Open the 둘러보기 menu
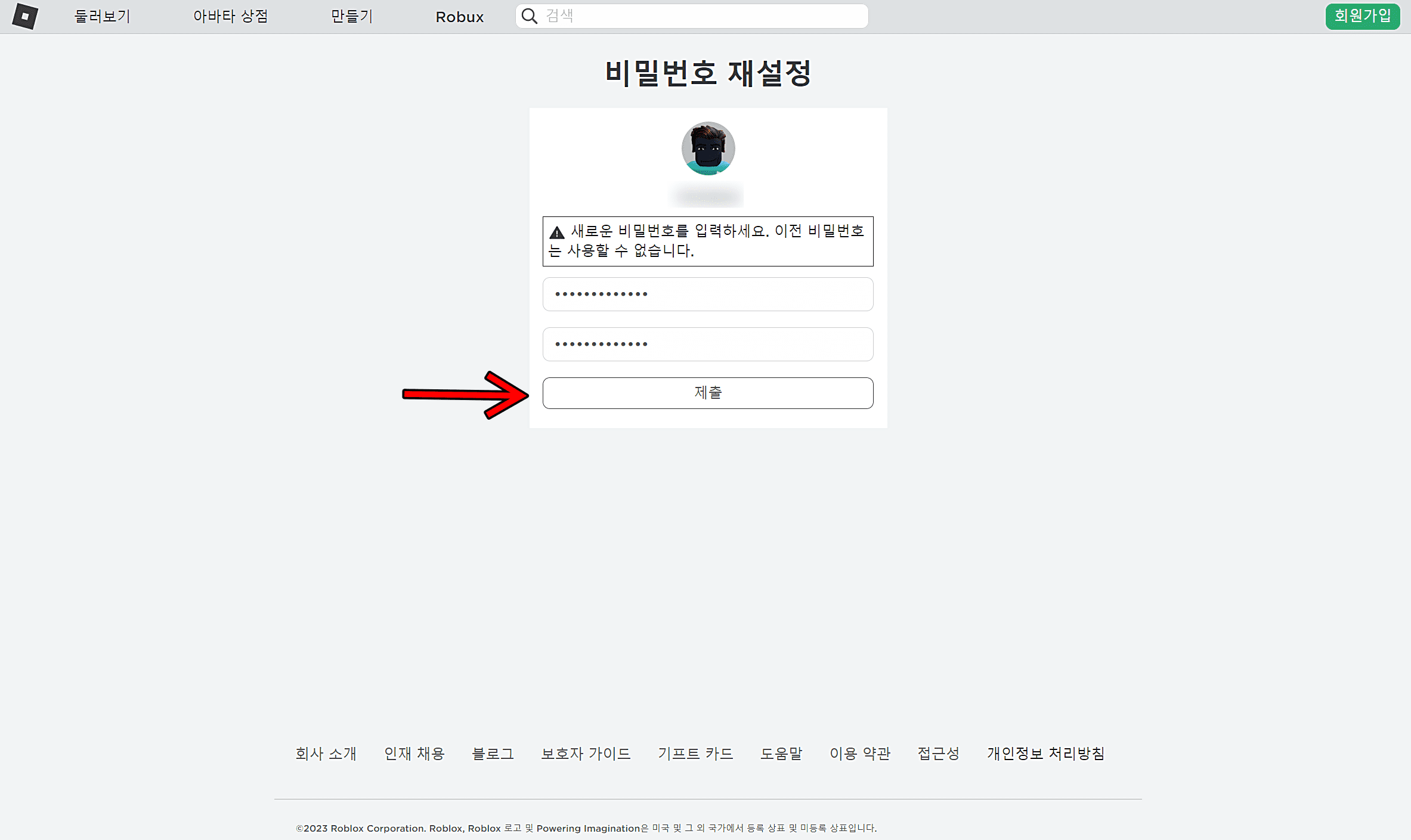The height and width of the screenshot is (840, 1411). pos(101,16)
